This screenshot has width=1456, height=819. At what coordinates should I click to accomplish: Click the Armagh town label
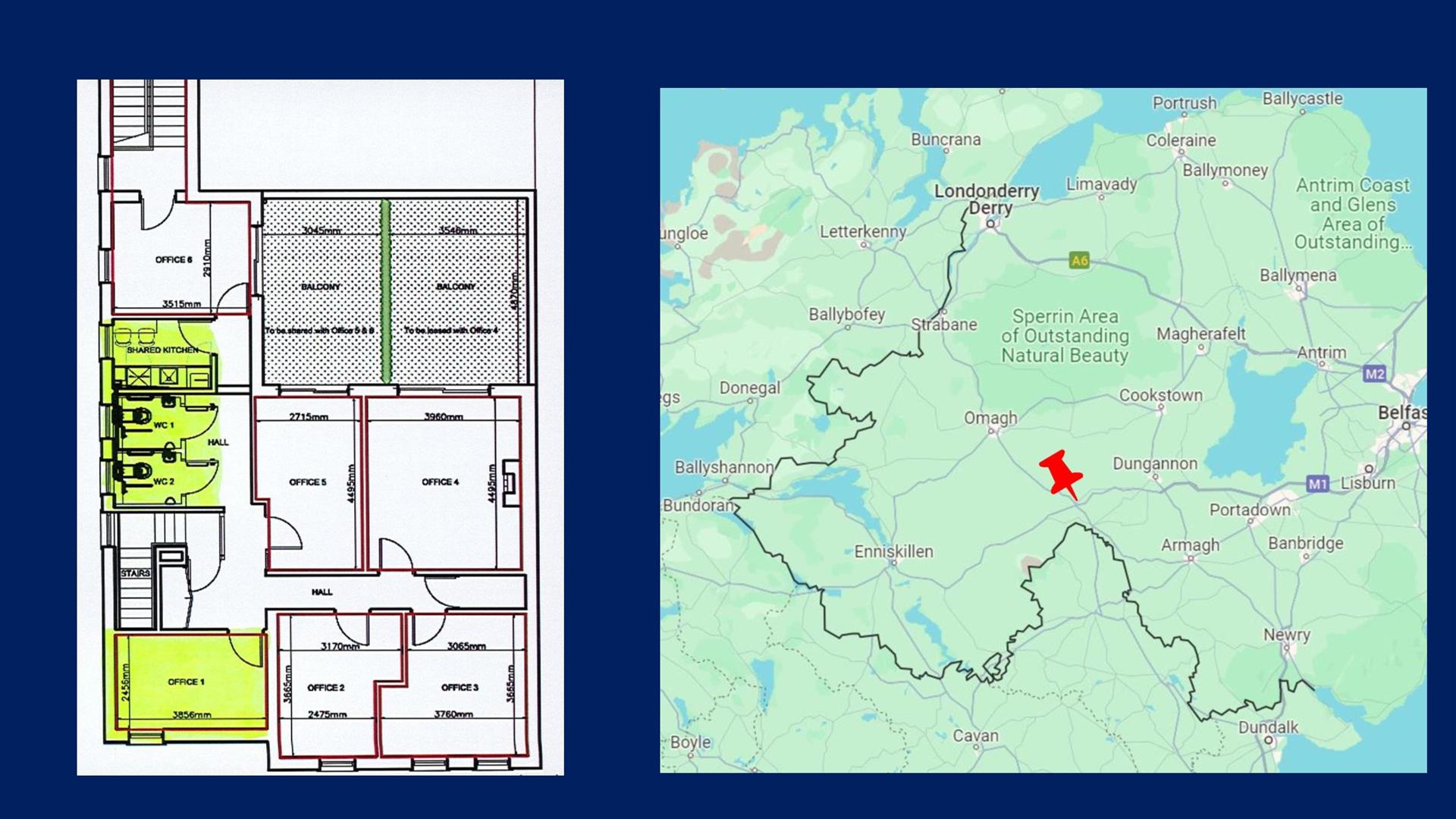1190,545
